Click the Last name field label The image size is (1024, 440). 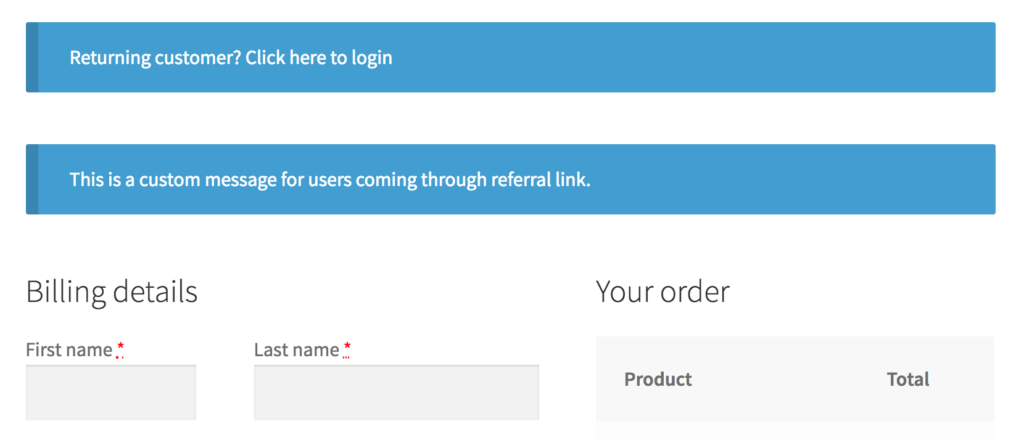click(296, 350)
